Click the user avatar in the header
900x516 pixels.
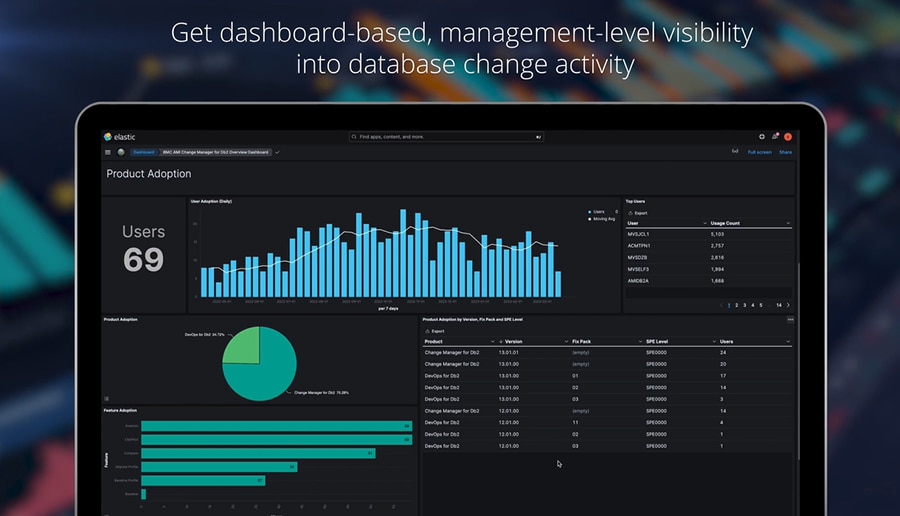[x=788, y=137]
